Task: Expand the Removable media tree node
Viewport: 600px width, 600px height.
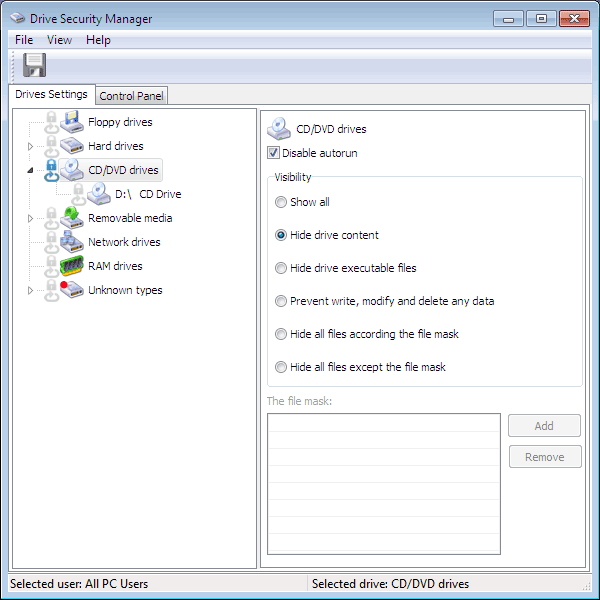Action: (30, 218)
